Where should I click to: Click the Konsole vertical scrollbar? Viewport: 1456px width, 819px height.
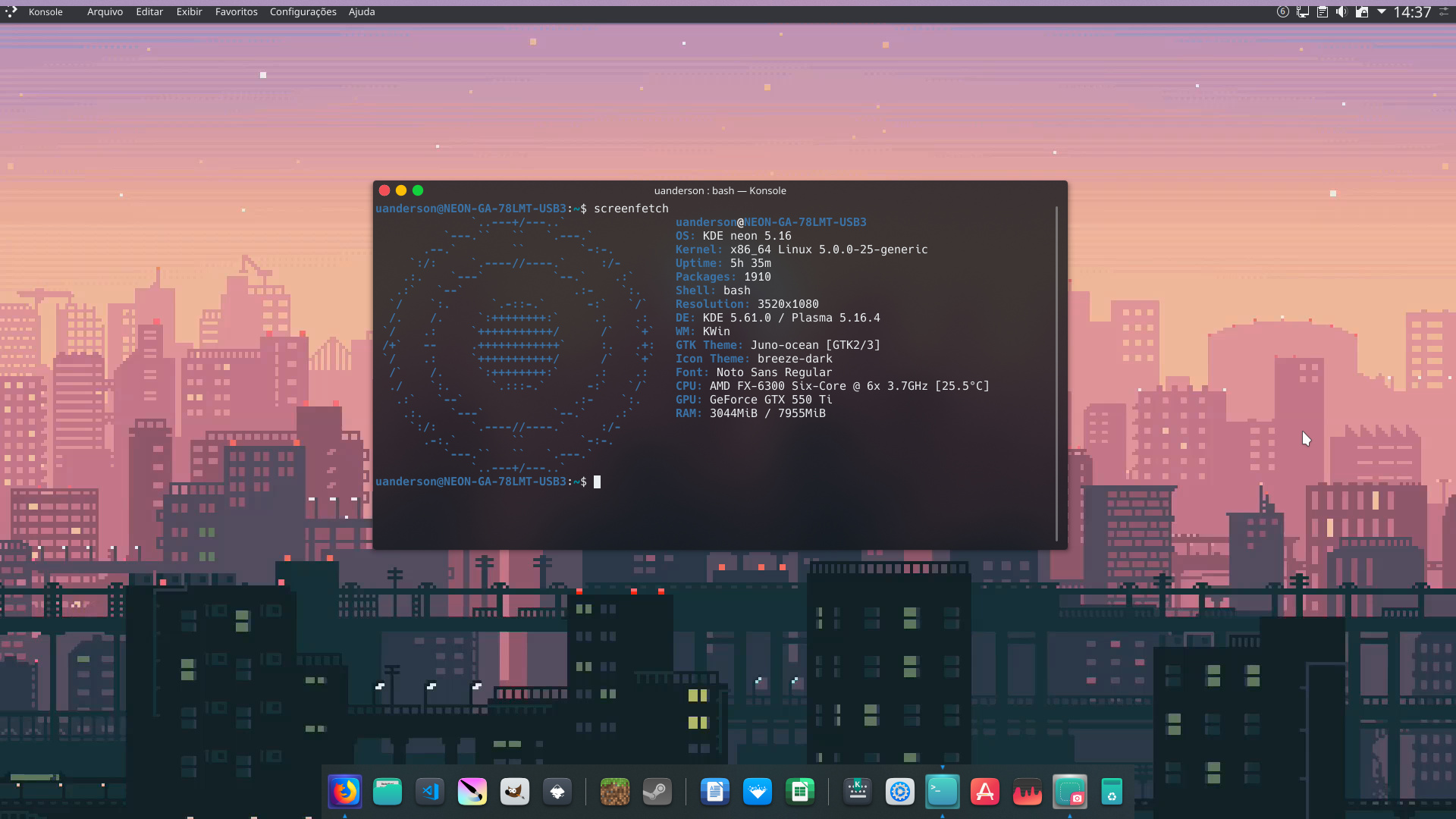tap(1056, 372)
